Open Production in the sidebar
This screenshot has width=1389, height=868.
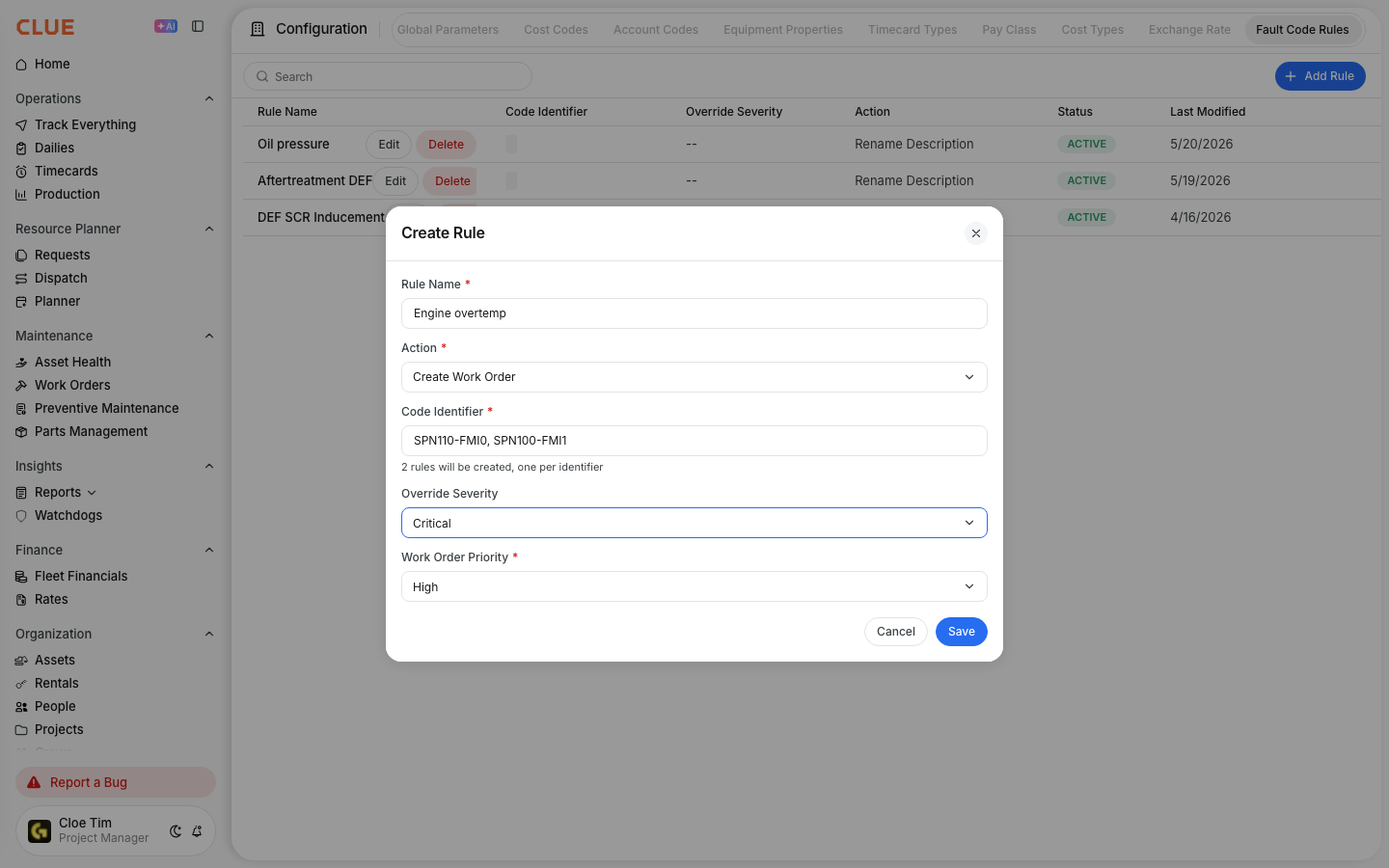(x=67, y=194)
